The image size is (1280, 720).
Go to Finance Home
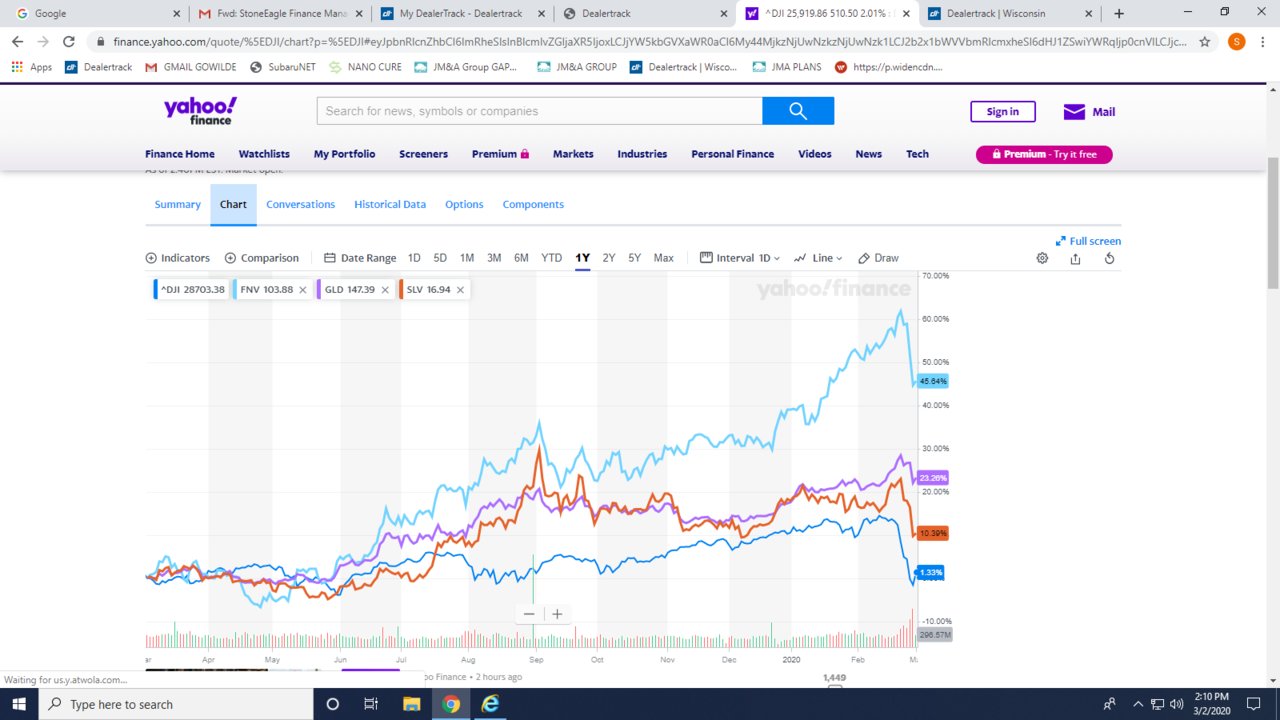[179, 154]
